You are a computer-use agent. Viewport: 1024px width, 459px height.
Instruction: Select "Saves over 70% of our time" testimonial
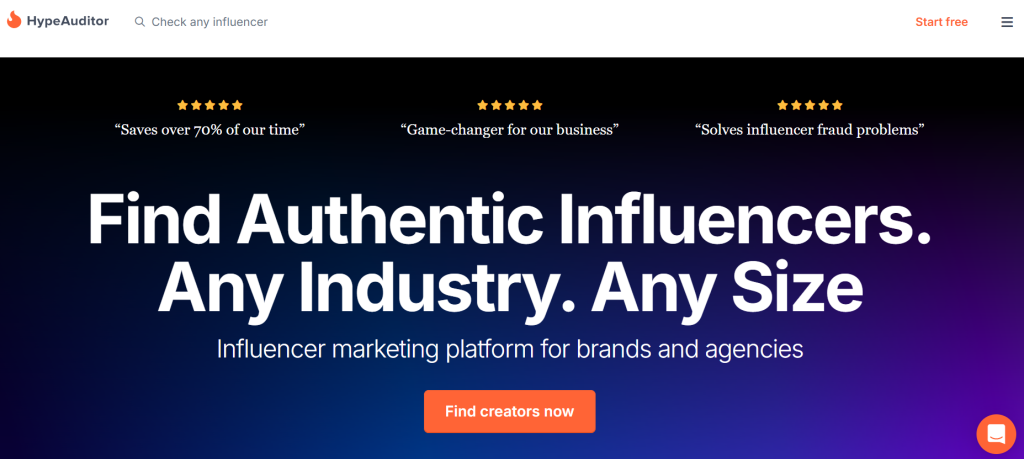(210, 130)
